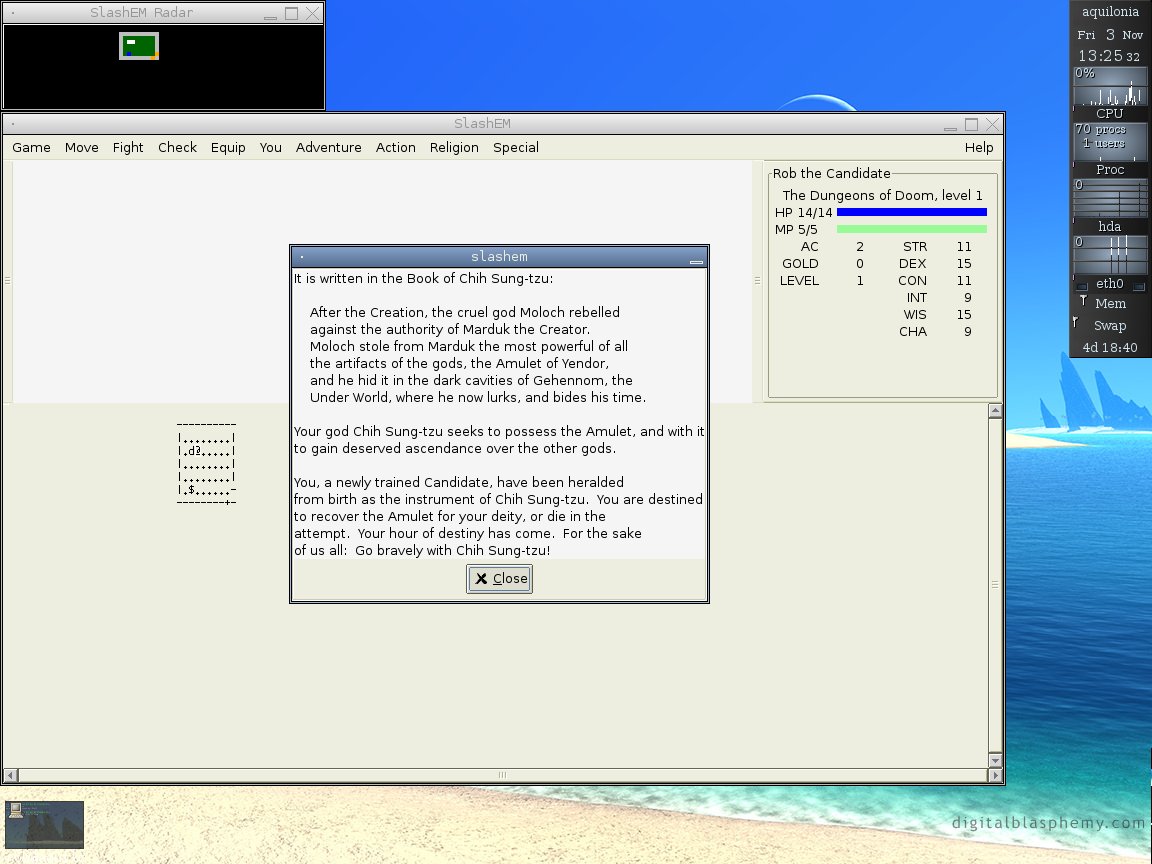The image size is (1152, 864).
Task: Click the pet 'd' symbol on the map
Action: (191, 451)
